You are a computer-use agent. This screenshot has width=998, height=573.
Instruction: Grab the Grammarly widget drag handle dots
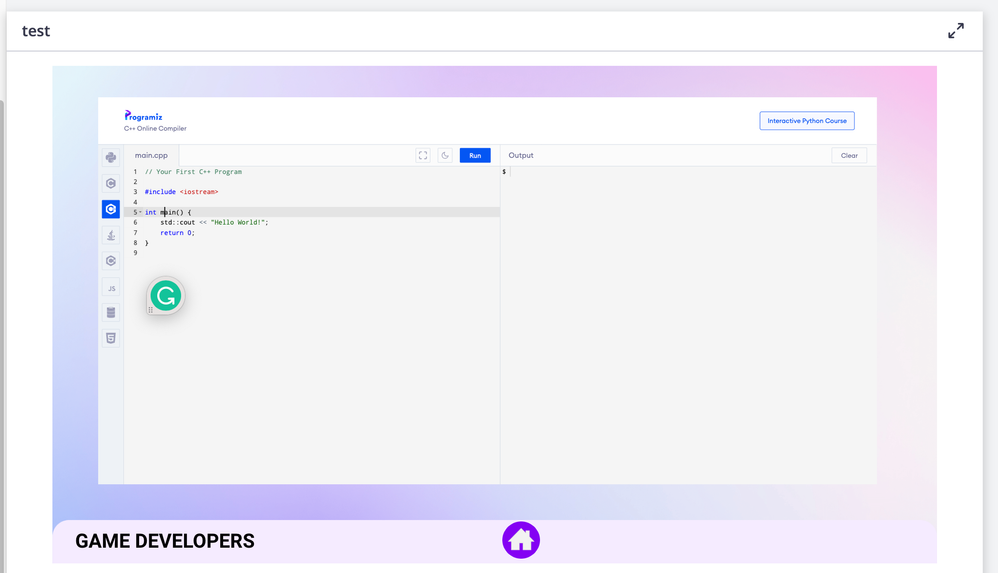(x=151, y=309)
